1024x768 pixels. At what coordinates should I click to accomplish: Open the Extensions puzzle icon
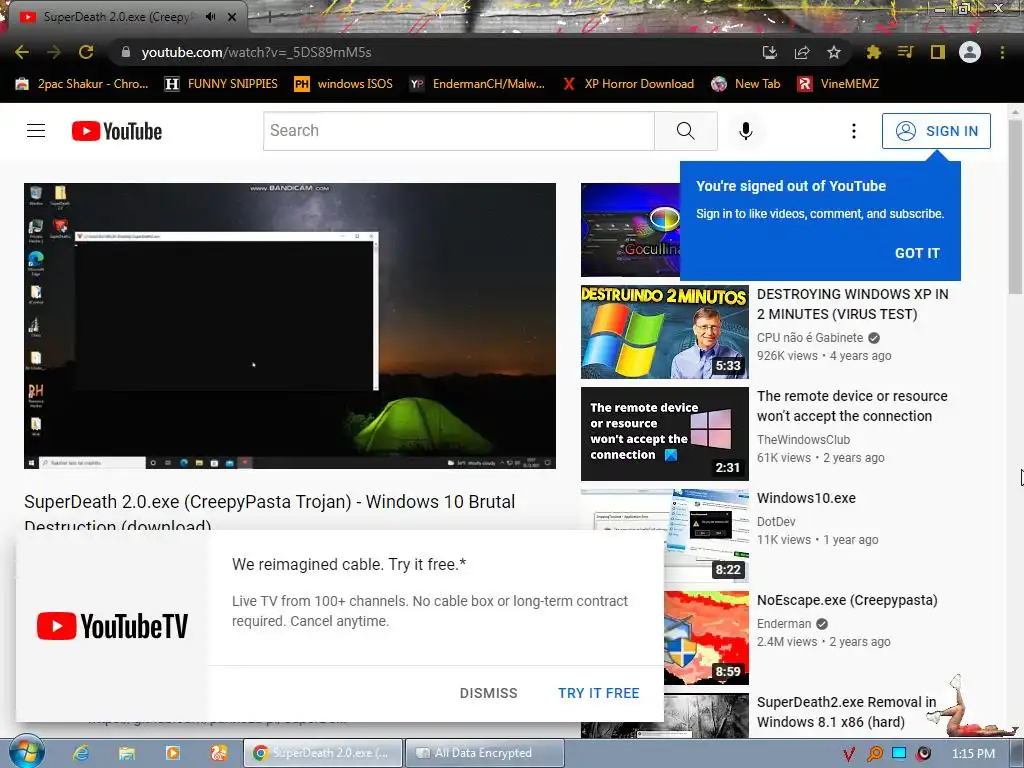(x=873, y=52)
